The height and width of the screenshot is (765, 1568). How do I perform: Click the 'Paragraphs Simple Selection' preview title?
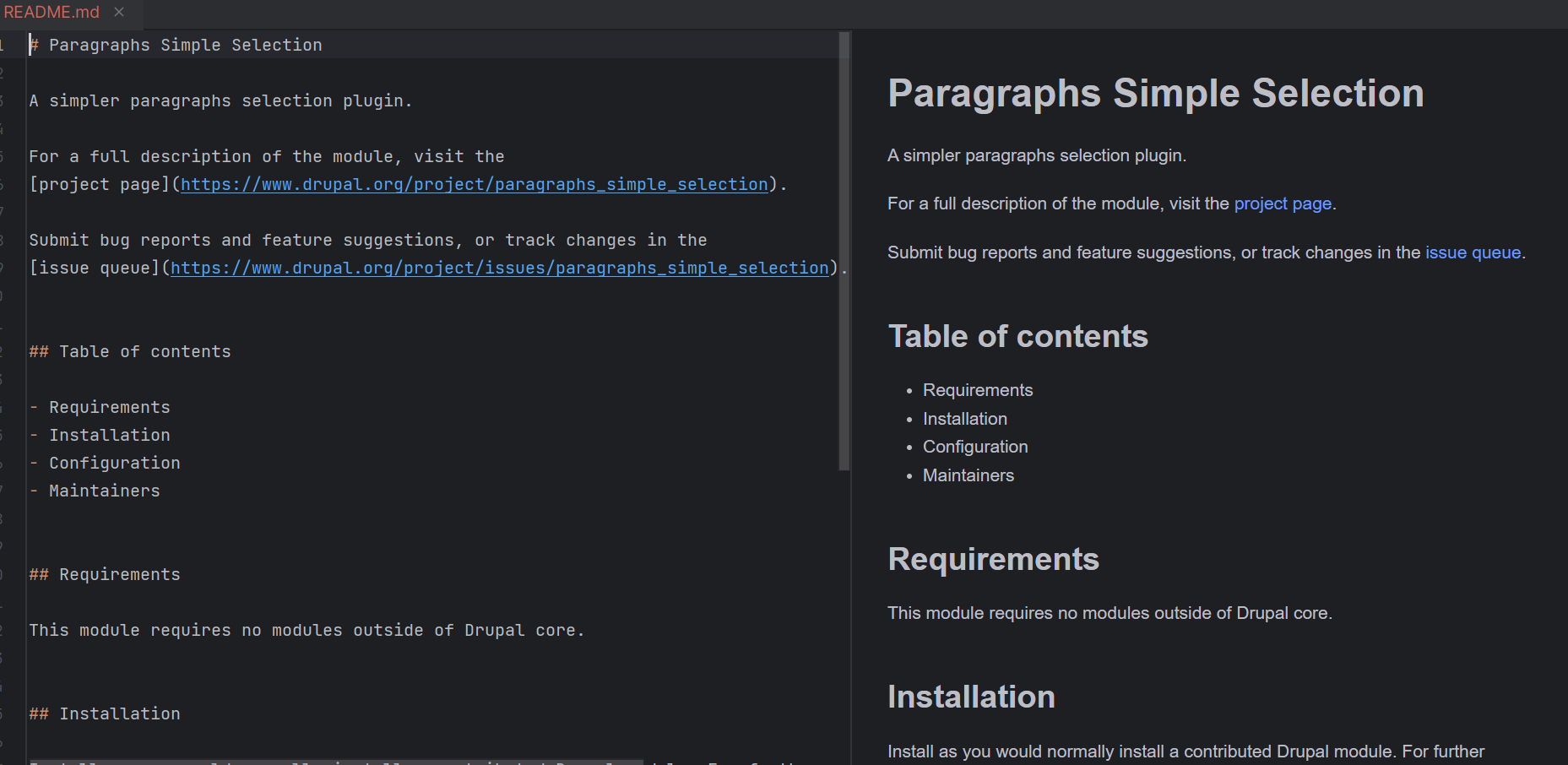(x=1155, y=93)
